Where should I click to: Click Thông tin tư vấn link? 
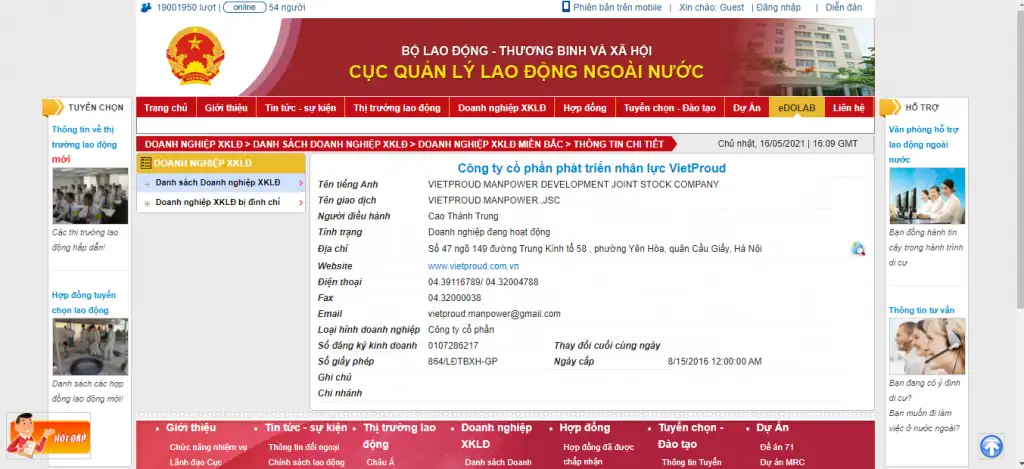921,310
